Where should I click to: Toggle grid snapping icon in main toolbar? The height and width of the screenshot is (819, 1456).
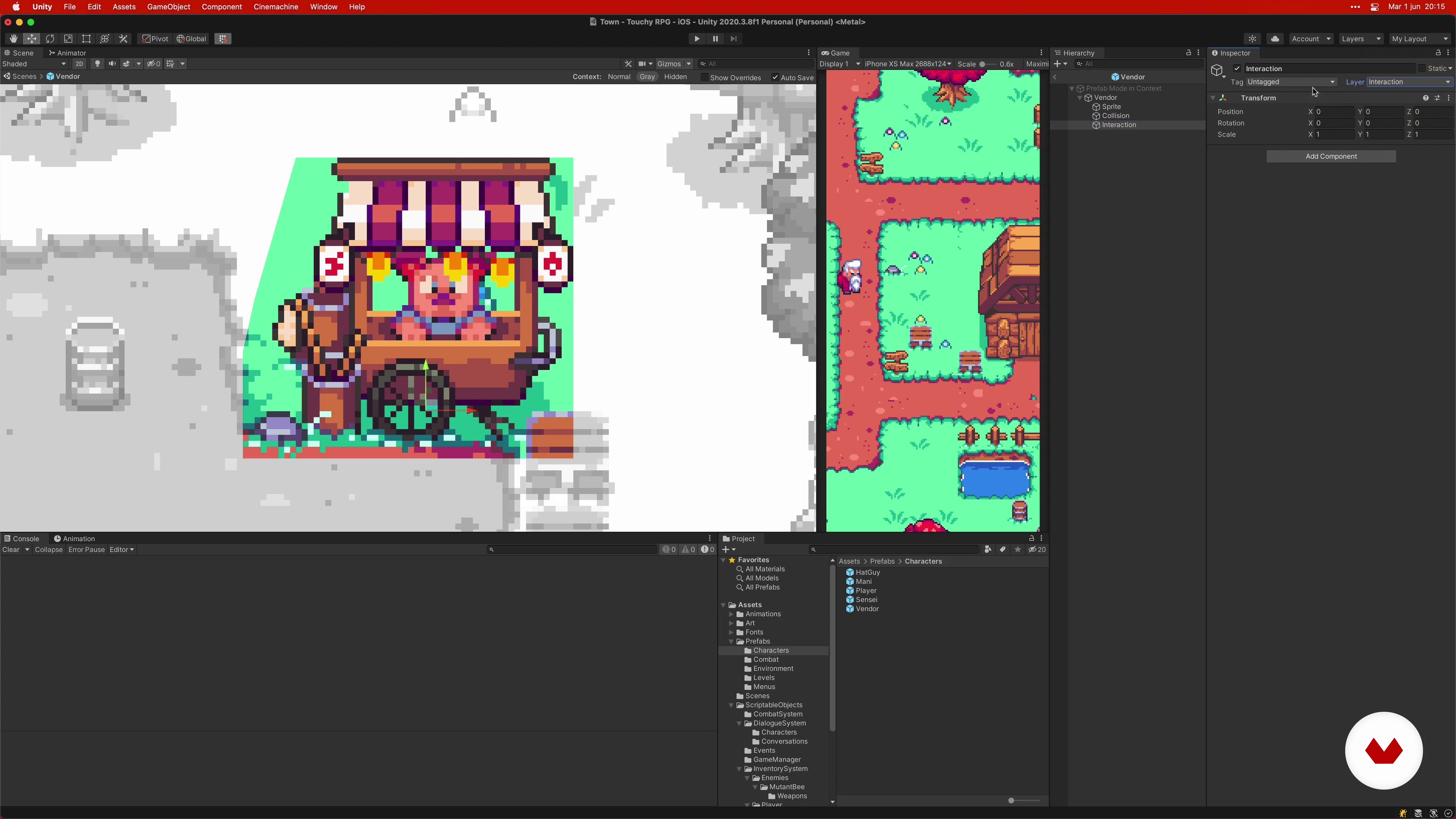coord(223,39)
